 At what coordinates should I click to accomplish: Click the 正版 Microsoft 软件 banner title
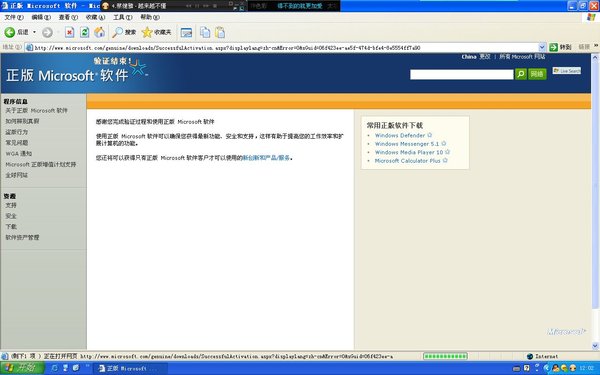67,75
